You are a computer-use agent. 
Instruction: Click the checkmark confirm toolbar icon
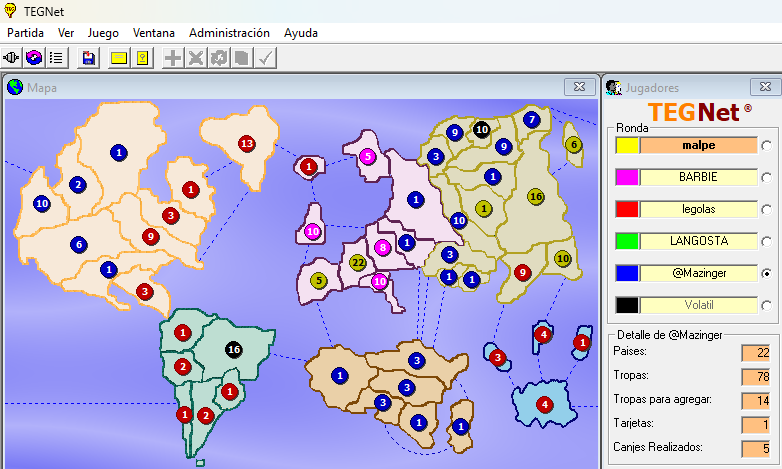pyautogui.click(x=265, y=58)
